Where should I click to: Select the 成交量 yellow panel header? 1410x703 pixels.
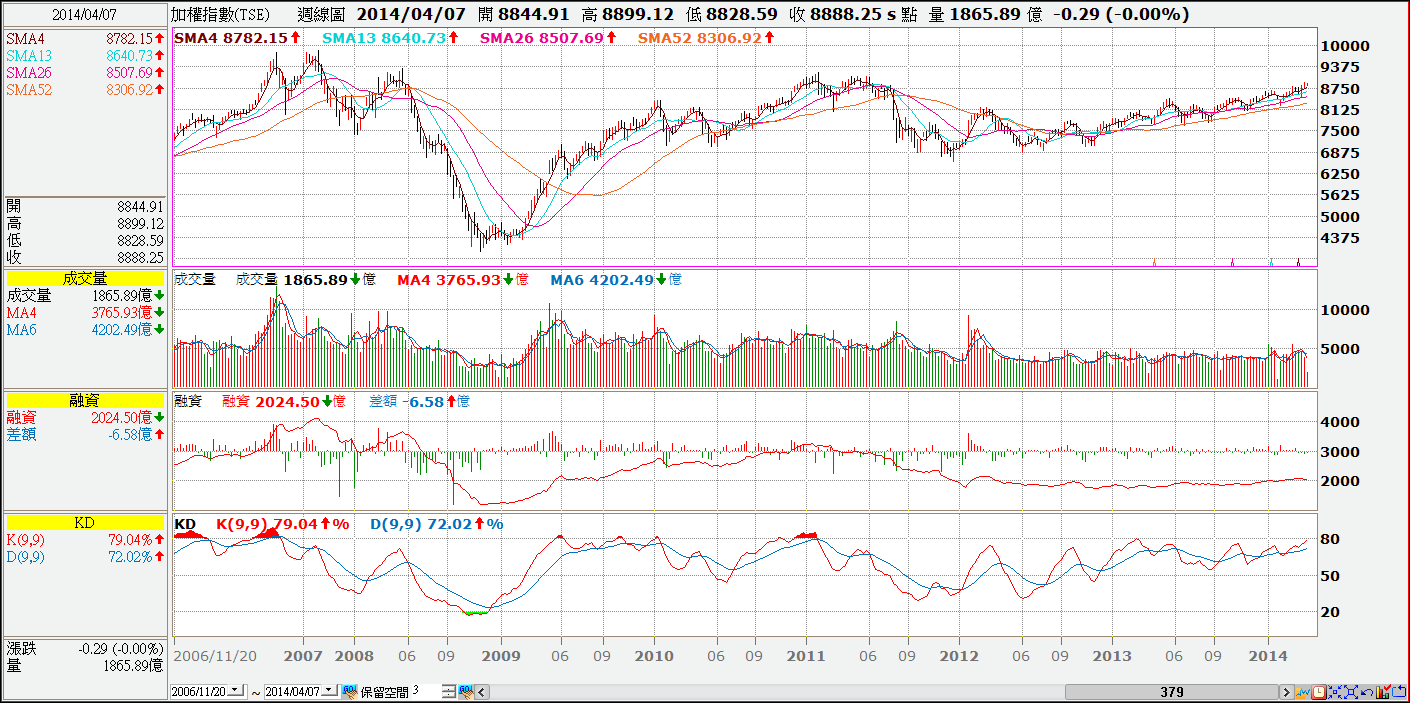(85, 279)
